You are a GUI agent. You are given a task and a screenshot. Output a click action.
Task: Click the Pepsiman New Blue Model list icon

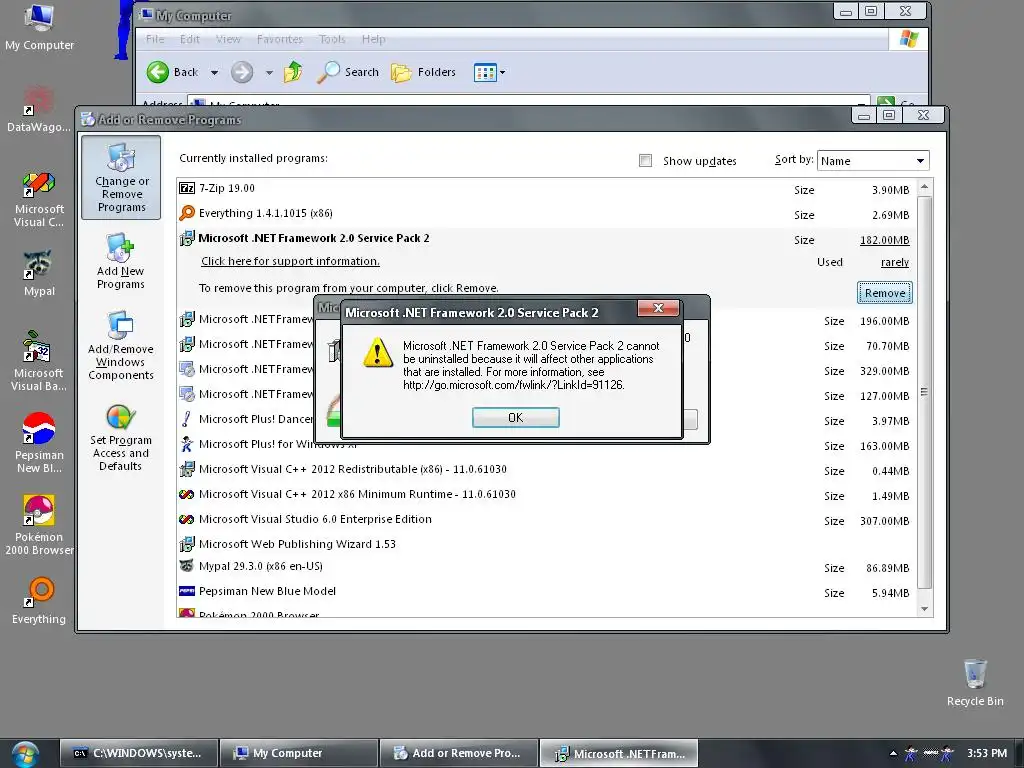[187, 591]
